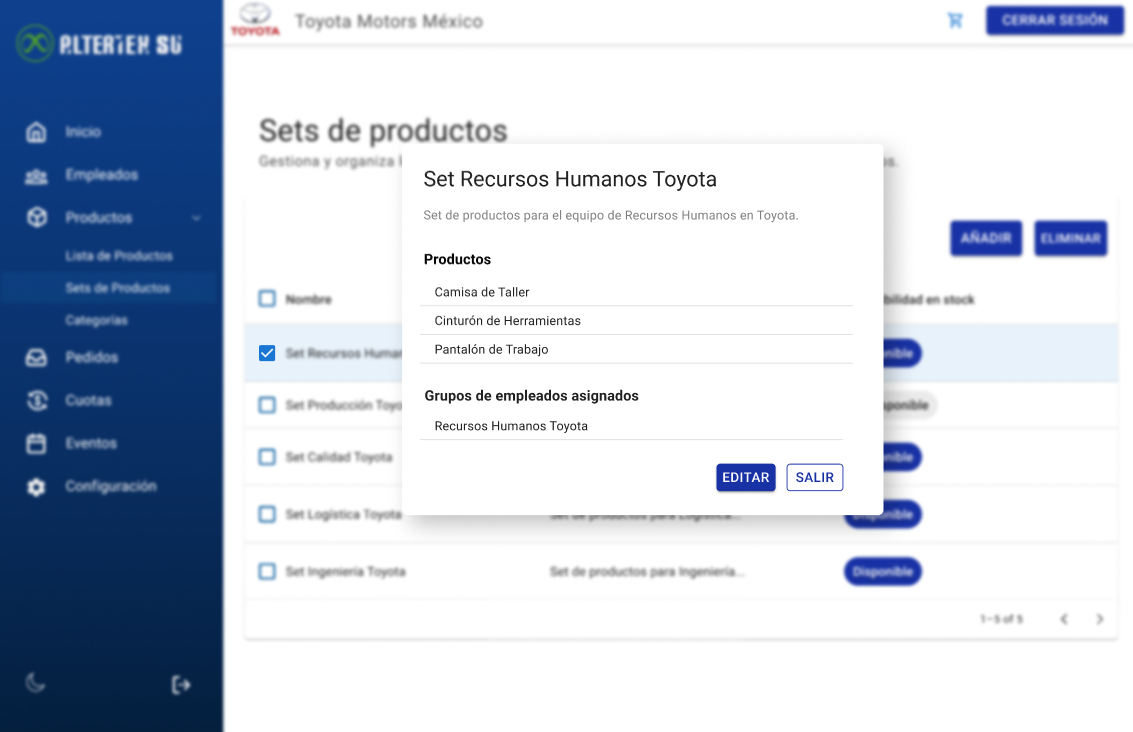Open the Pedidos menu item

tap(92, 357)
